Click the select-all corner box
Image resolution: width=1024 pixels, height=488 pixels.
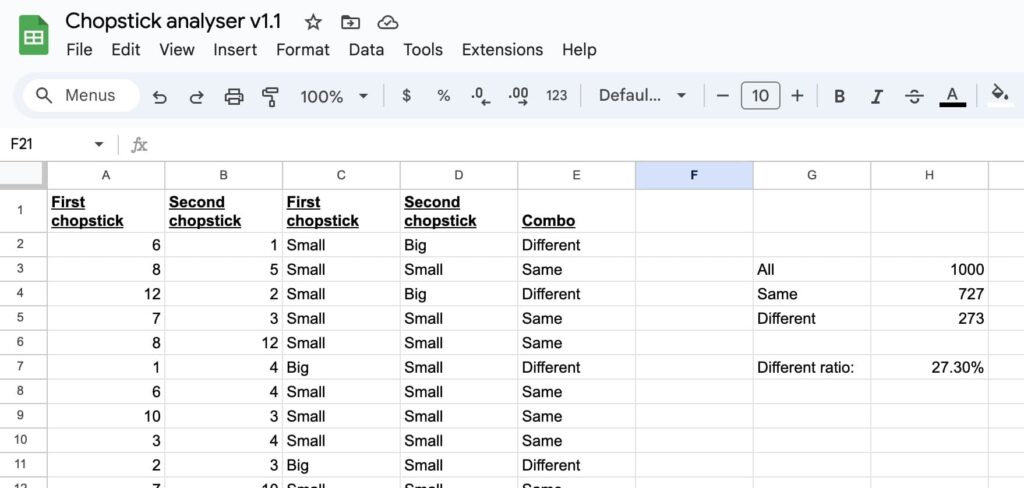(x=22, y=175)
